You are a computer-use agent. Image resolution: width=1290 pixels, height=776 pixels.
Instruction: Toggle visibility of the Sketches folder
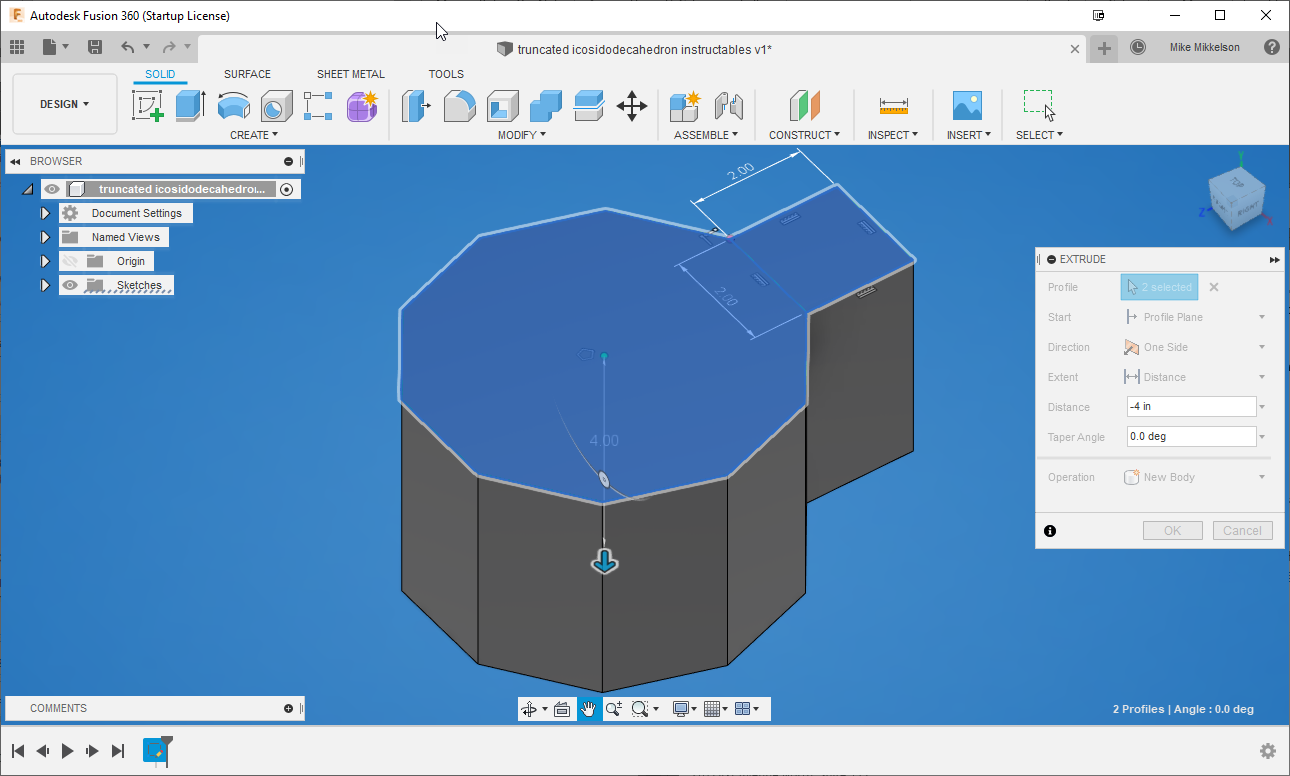(69, 285)
